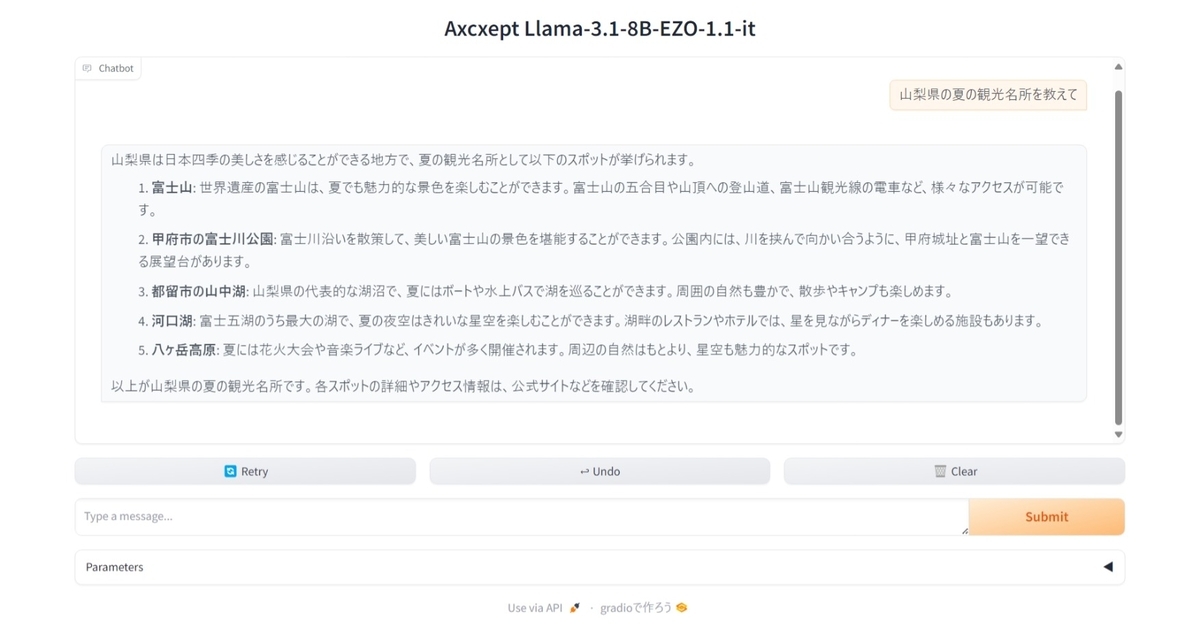Click the bold text '都留市の山中湖'
This screenshot has width=1200, height=630.
[x=199, y=291]
